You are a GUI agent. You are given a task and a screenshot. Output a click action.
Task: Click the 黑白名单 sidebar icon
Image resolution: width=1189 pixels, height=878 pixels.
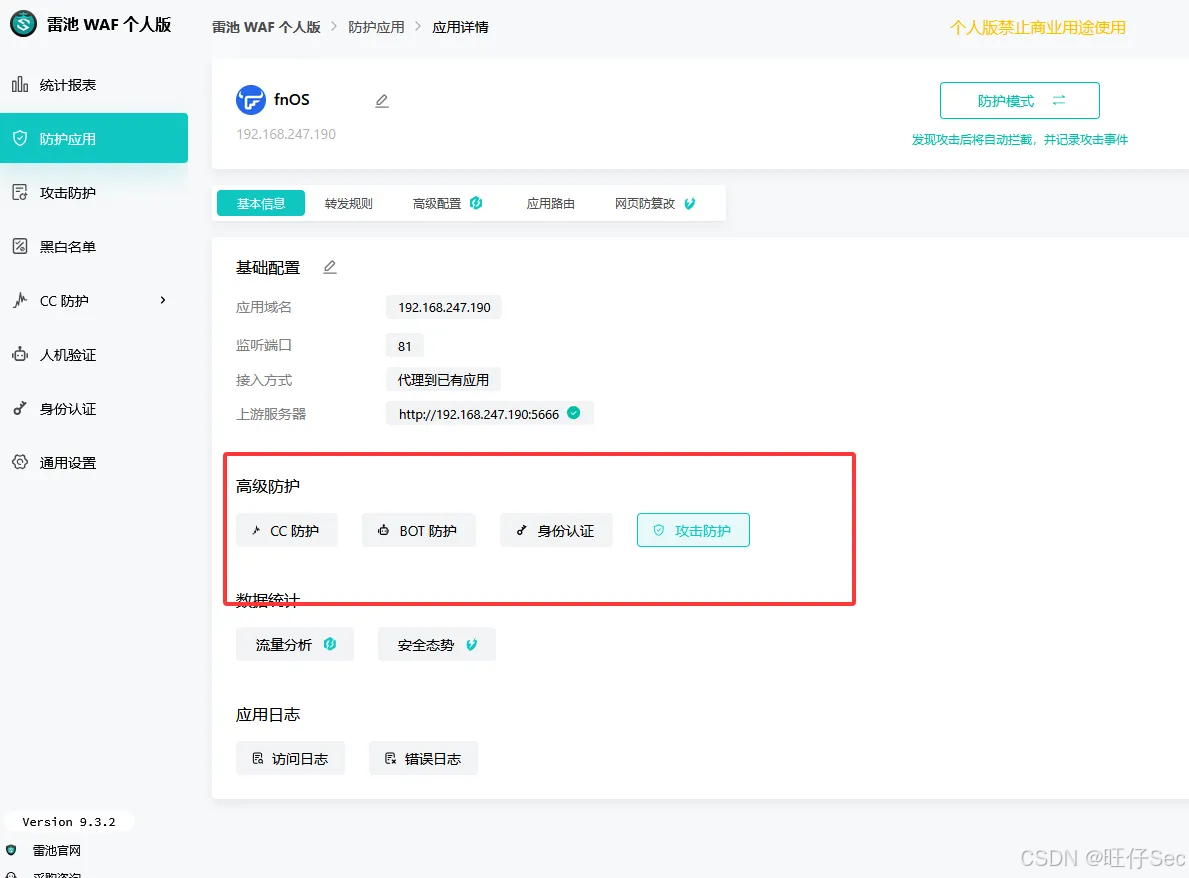(x=20, y=246)
